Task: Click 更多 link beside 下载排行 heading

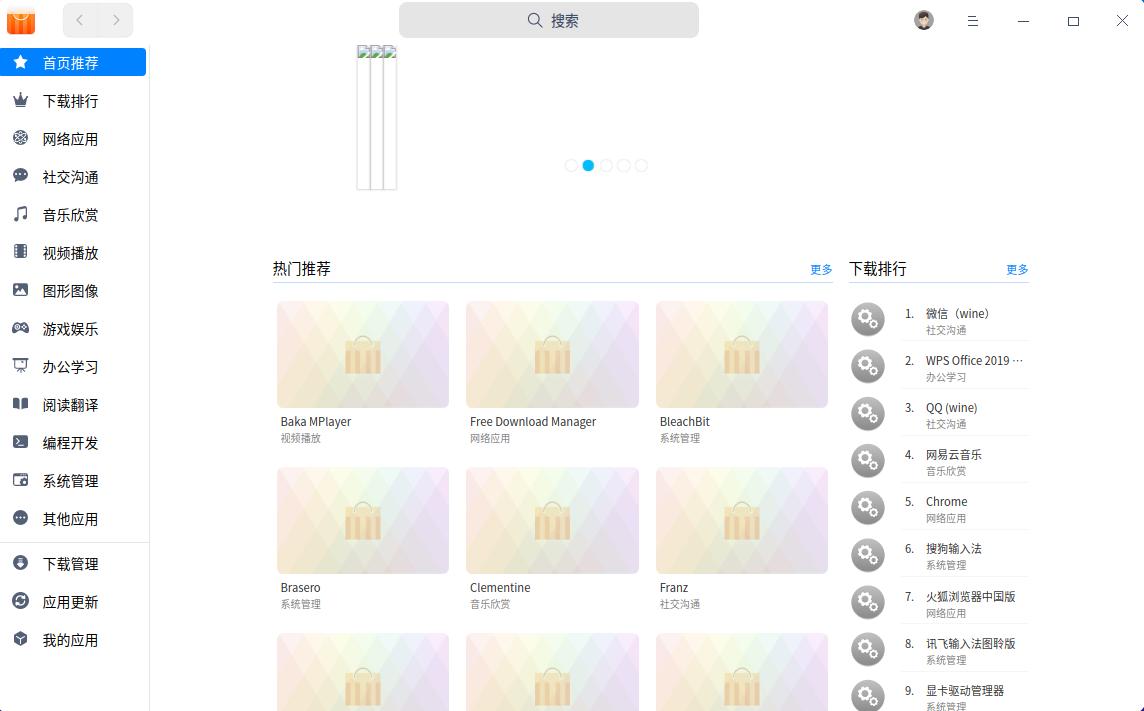Action: pyautogui.click(x=1017, y=270)
